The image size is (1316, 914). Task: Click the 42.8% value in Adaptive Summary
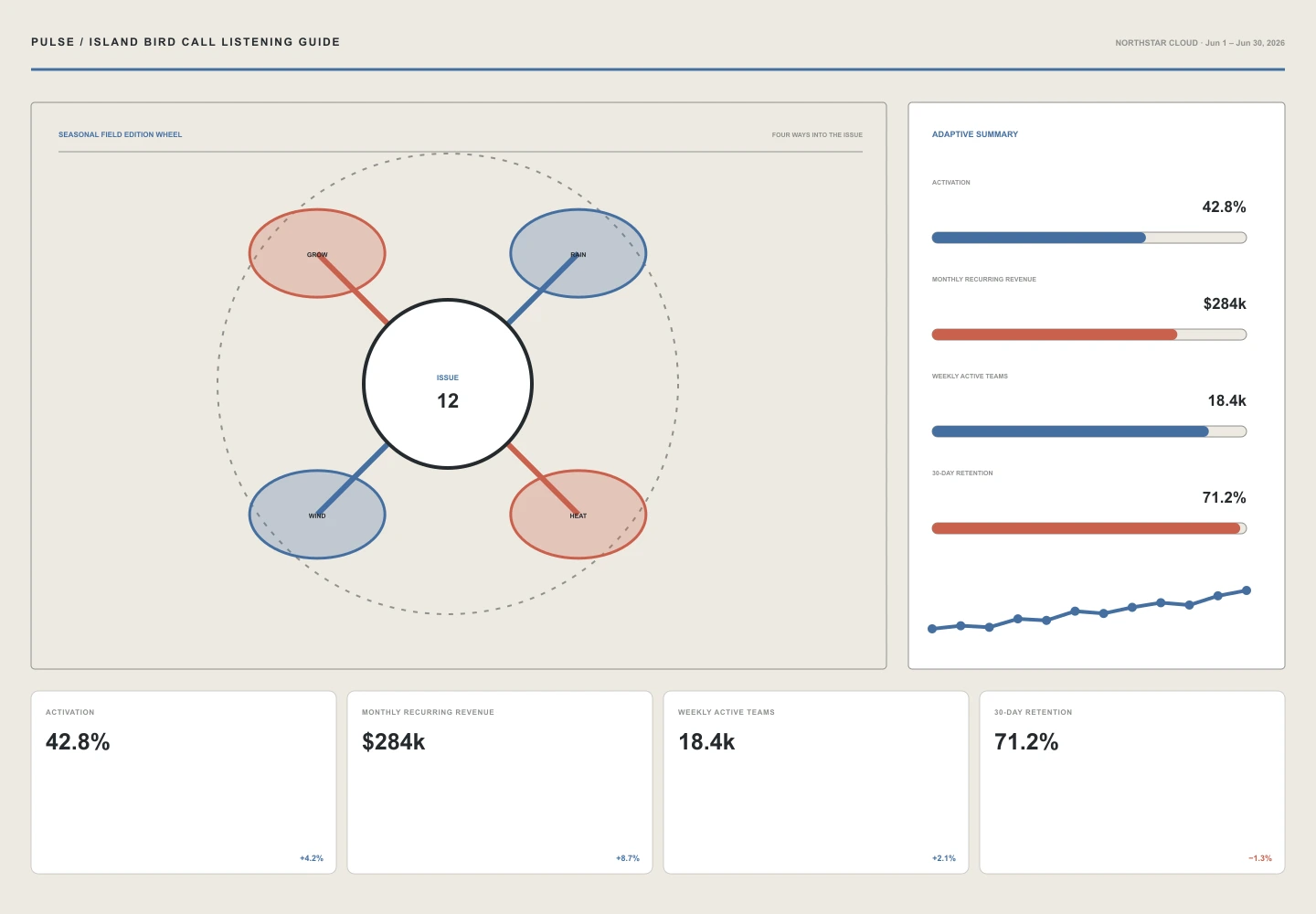tap(1224, 207)
